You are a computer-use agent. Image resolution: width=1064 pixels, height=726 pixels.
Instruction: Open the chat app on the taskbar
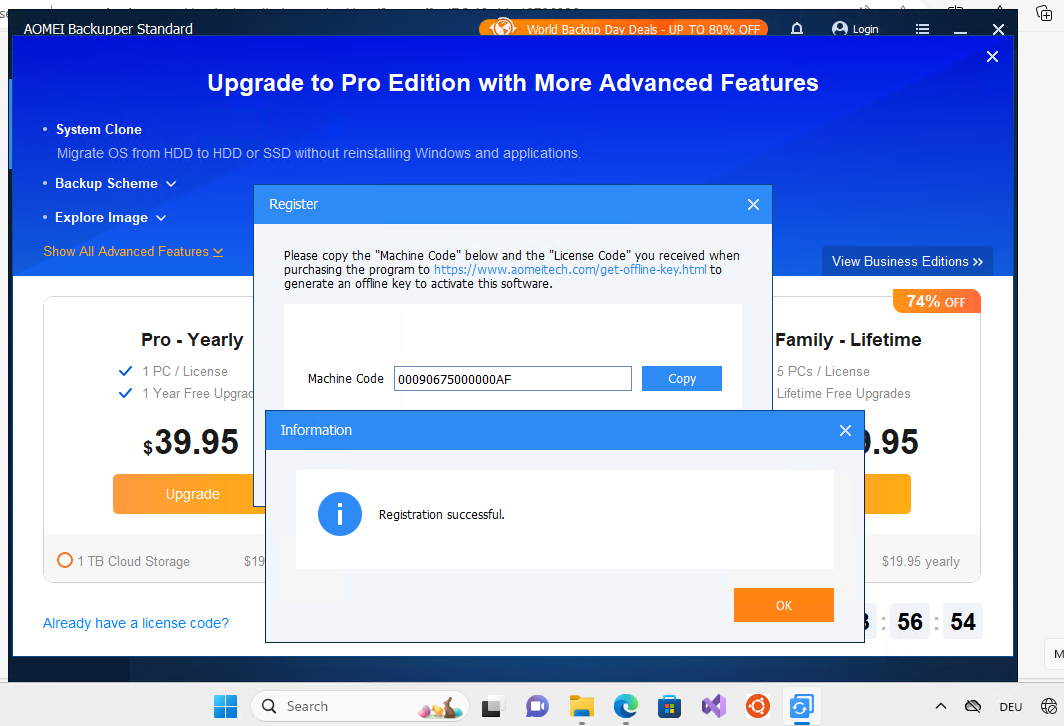click(537, 706)
